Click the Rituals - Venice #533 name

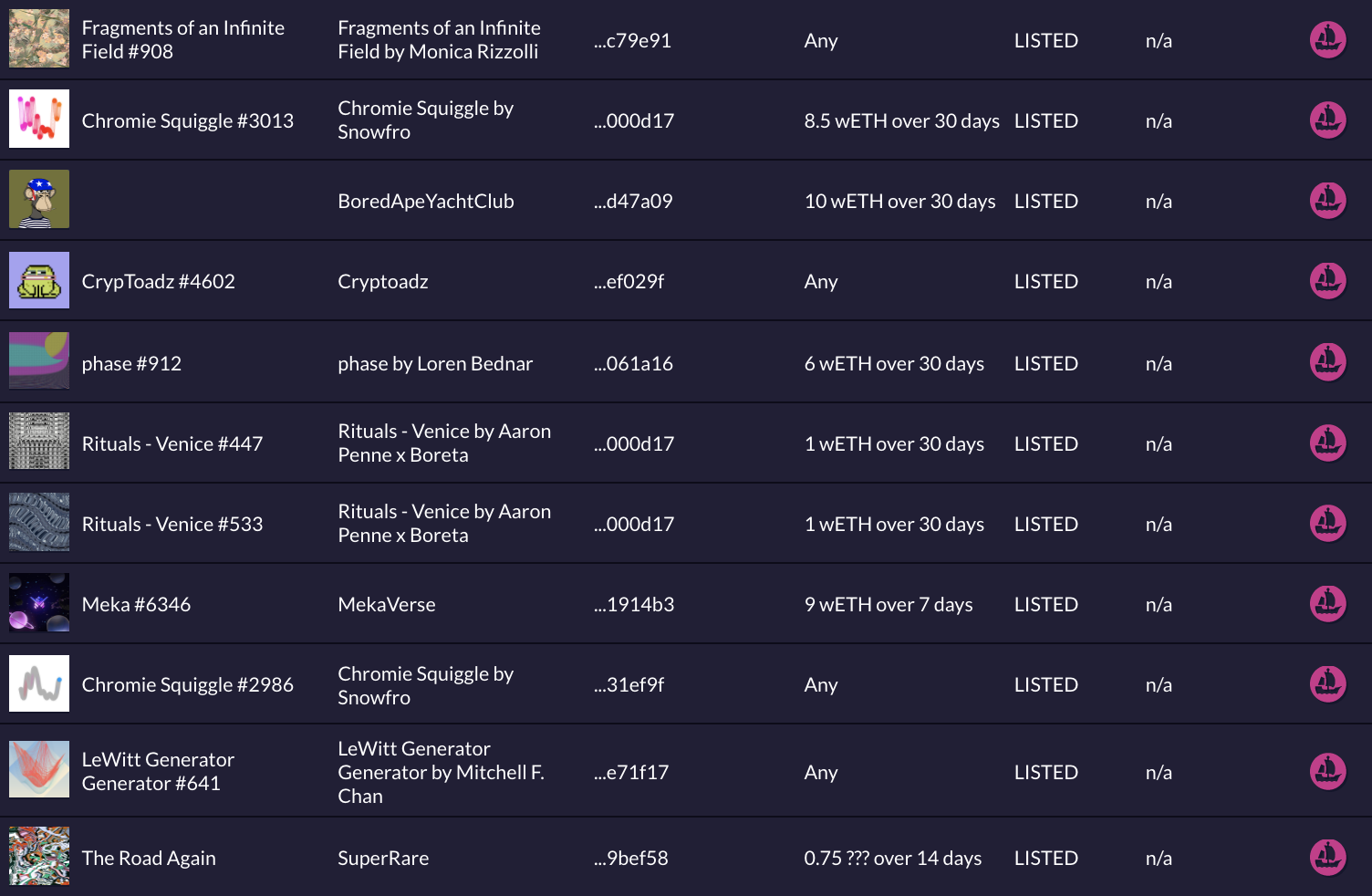click(x=172, y=525)
